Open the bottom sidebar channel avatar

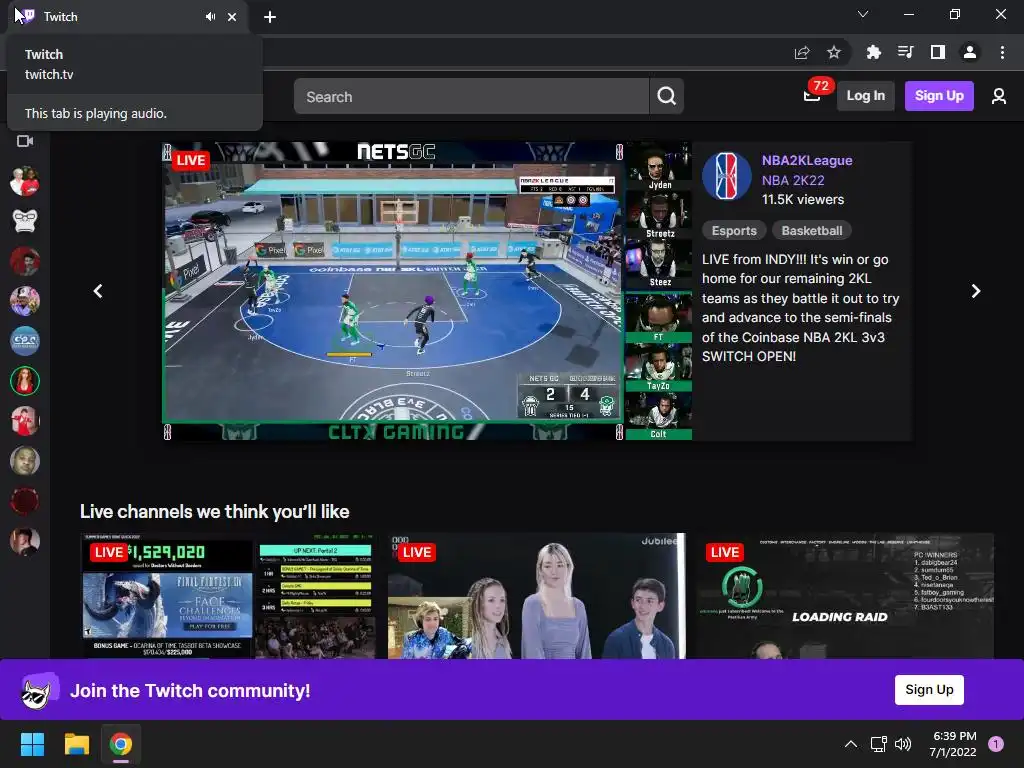click(25, 541)
